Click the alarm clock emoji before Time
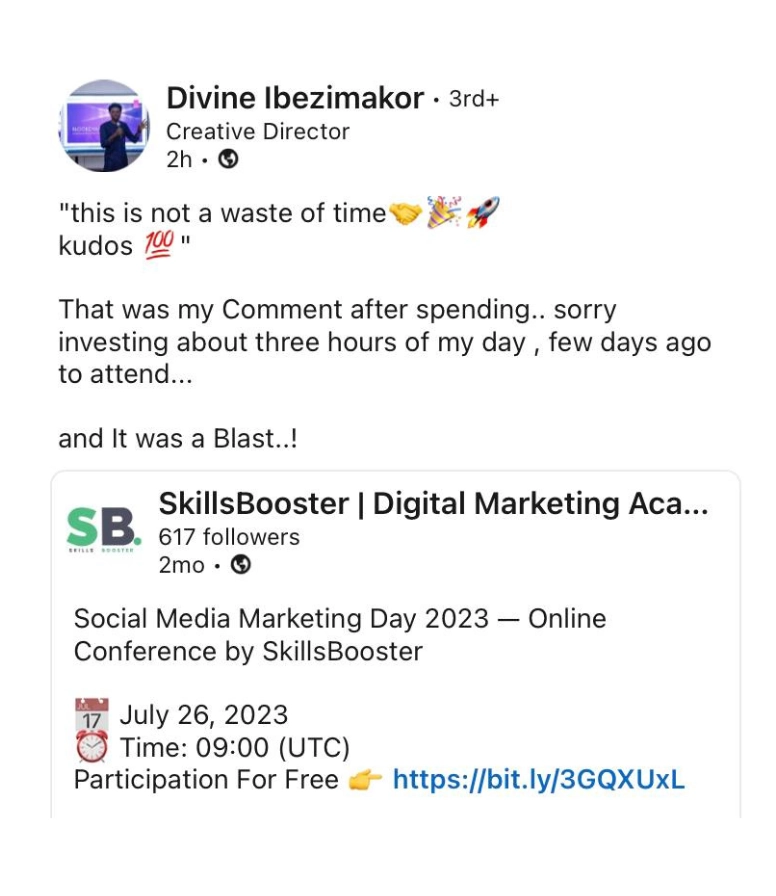 coord(92,748)
